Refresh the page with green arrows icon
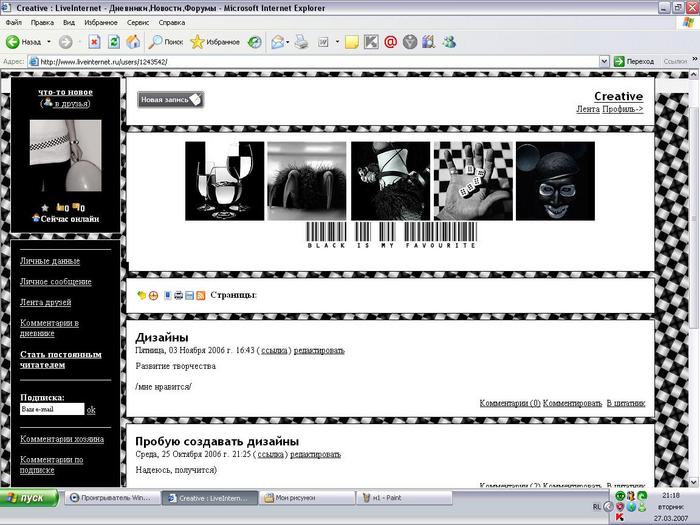 pos(114,42)
